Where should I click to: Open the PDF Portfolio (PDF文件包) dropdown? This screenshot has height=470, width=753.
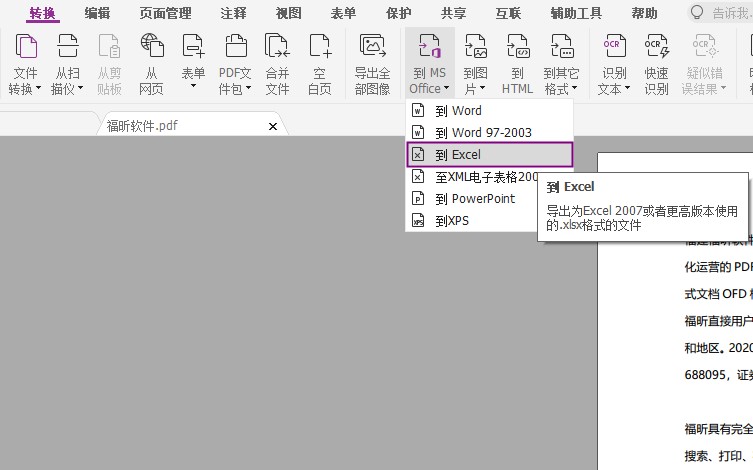[x=236, y=80]
